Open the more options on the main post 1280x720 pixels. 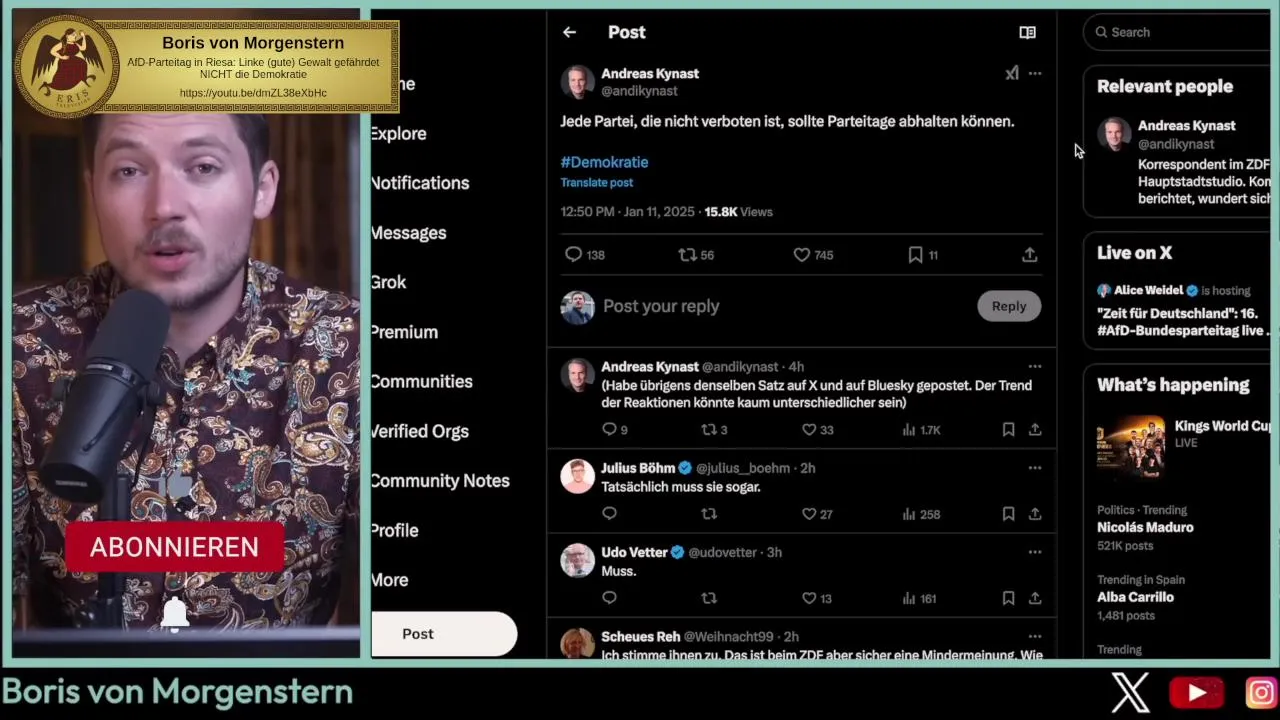(1035, 73)
